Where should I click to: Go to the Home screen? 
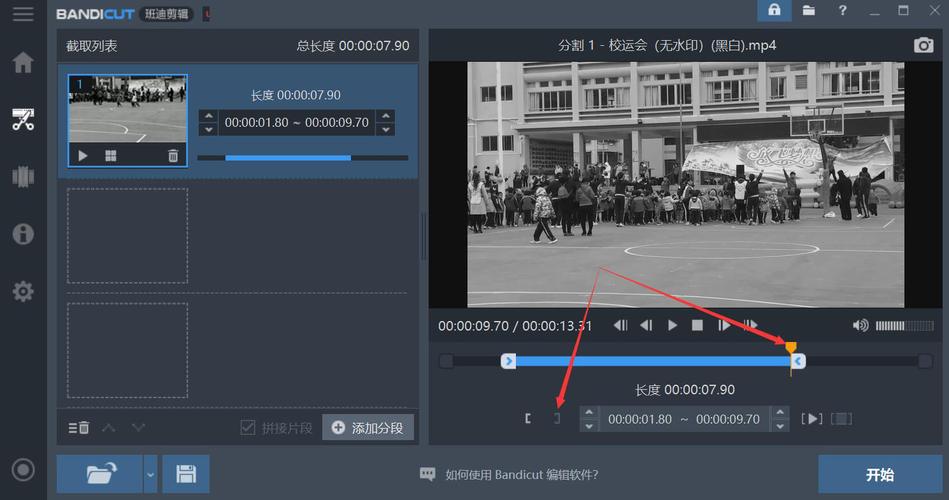[x=23, y=62]
